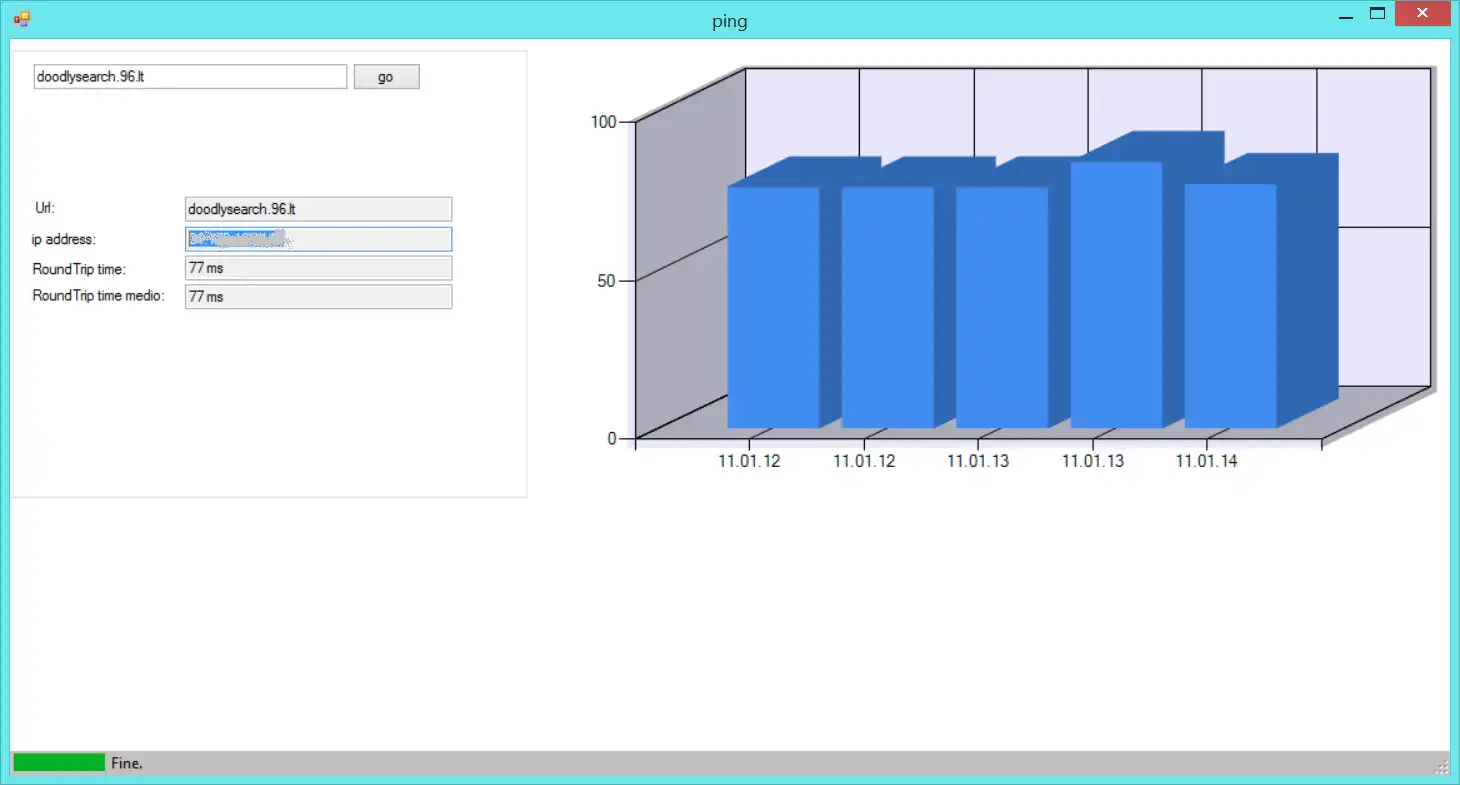
Task: Maximize the ping window
Action: [x=1377, y=14]
